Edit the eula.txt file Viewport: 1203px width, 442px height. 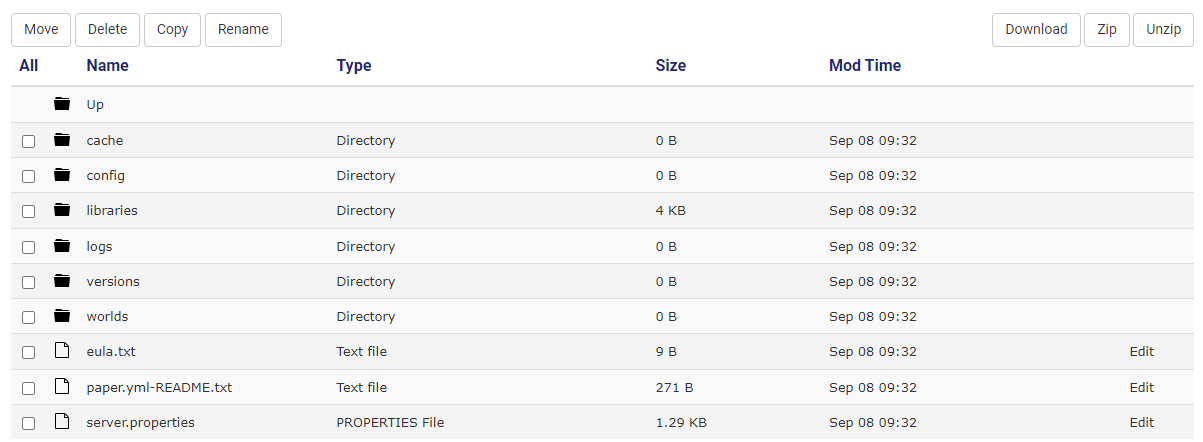coord(1142,351)
